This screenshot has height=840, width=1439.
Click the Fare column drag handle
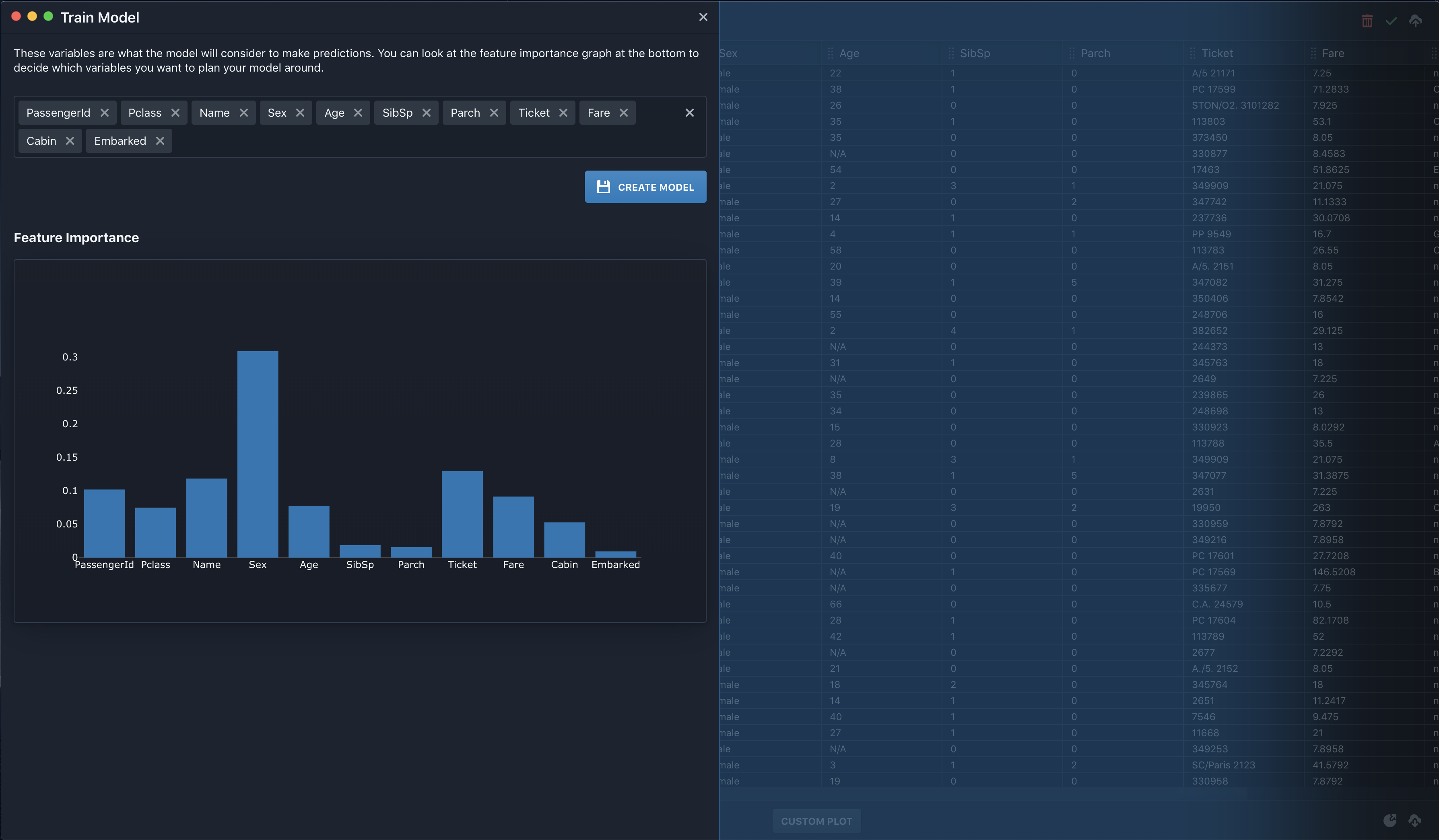(1313, 54)
